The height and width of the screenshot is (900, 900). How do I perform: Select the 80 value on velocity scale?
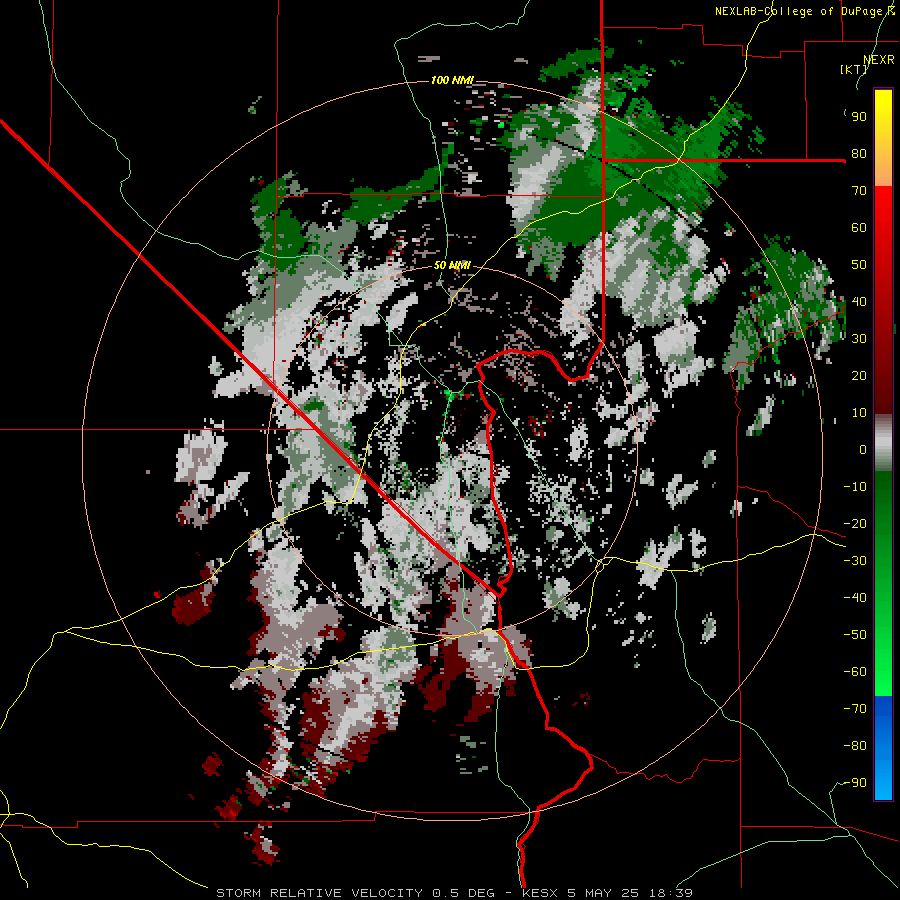click(859, 153)
